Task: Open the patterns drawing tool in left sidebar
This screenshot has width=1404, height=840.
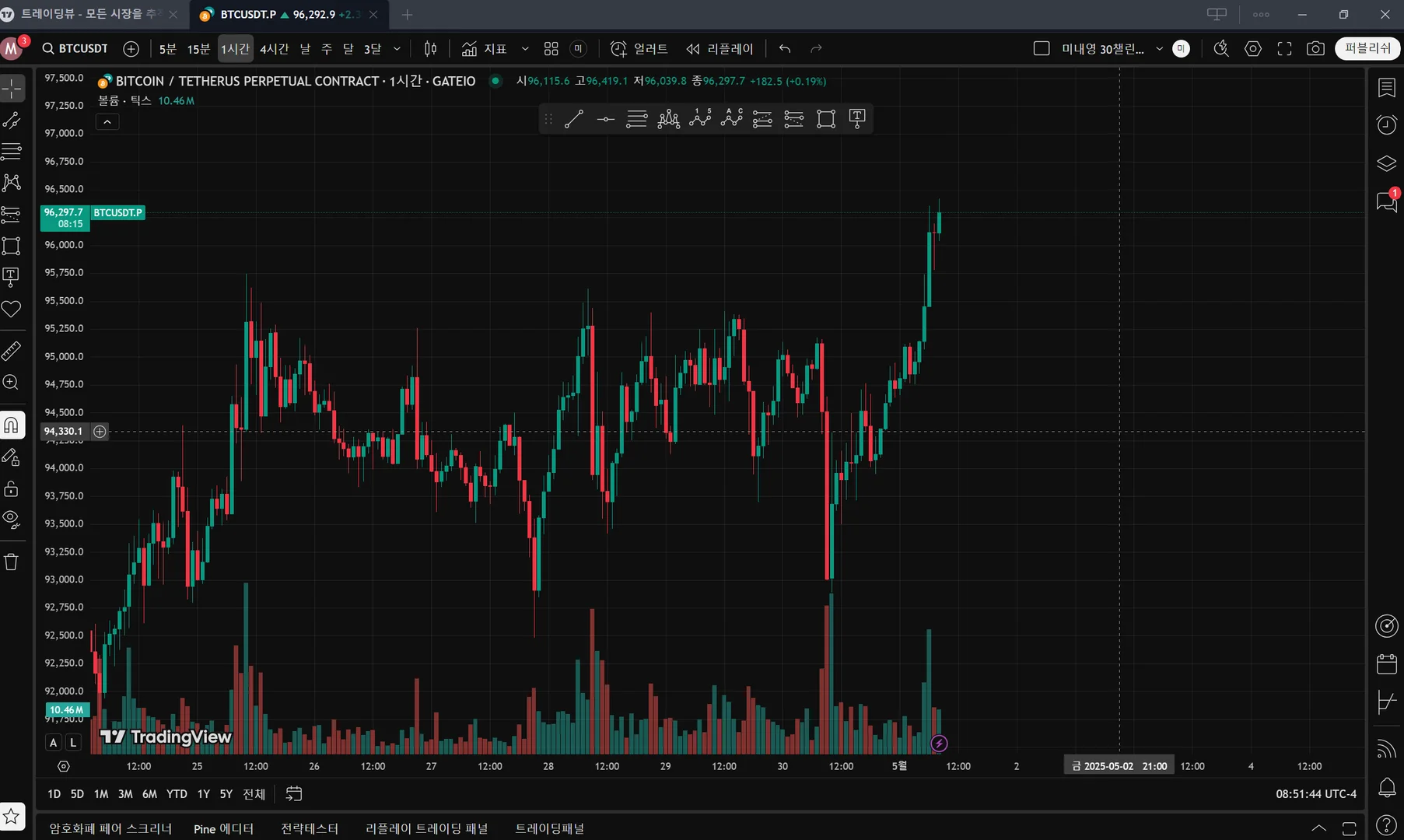Action: point(12,183)
